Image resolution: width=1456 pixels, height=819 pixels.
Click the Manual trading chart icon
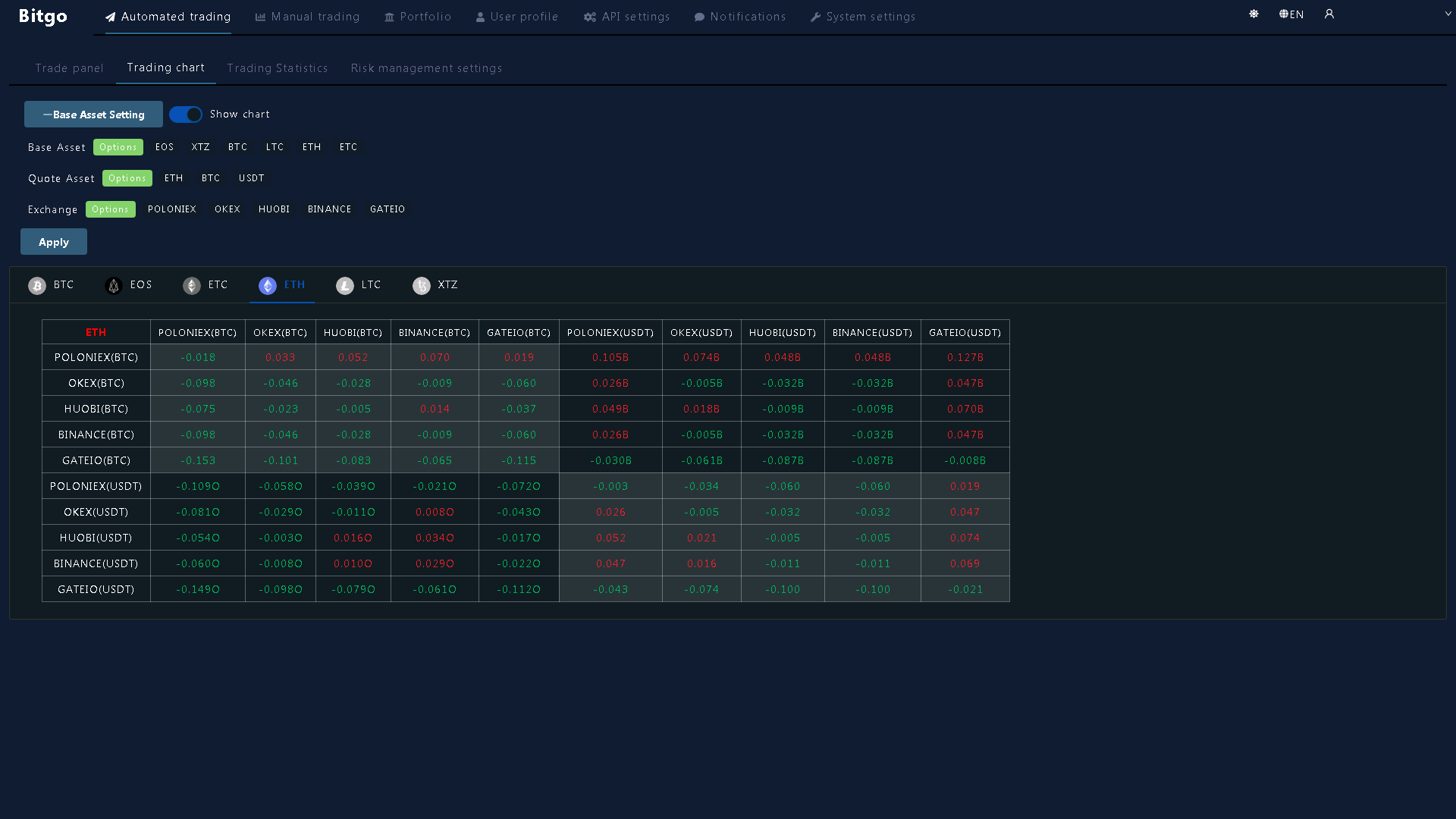pyautogui.click(x=260, y=17)
